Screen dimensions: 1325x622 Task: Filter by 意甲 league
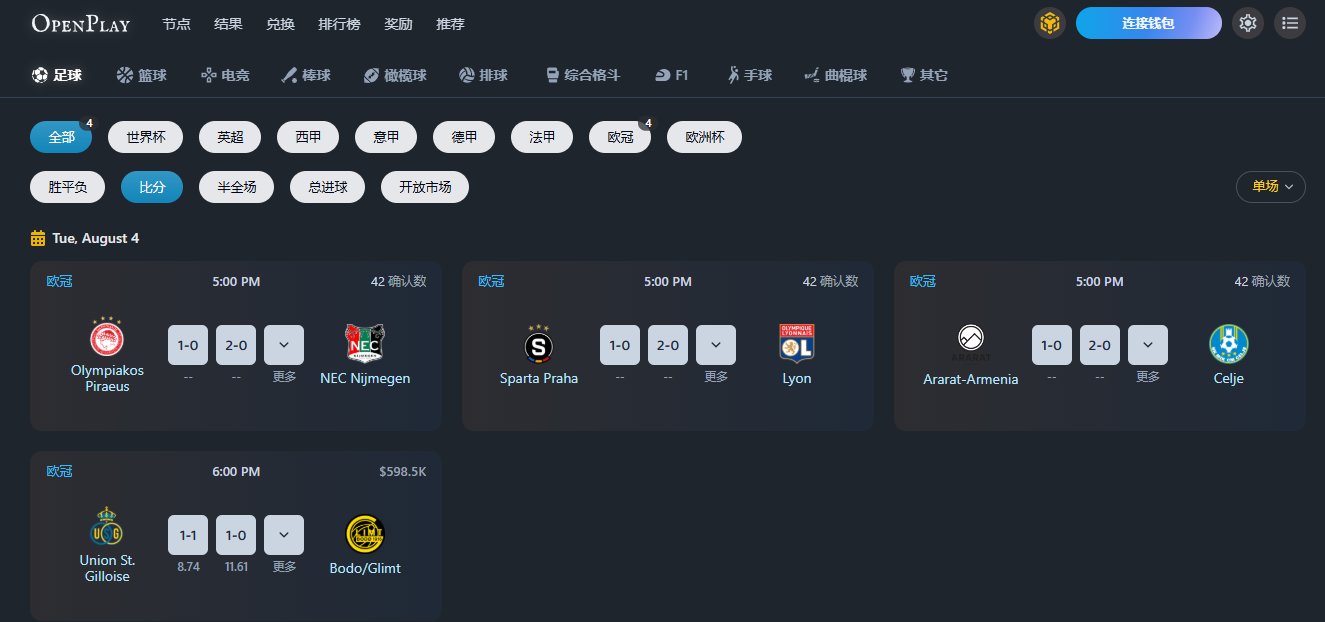point(386,137)
